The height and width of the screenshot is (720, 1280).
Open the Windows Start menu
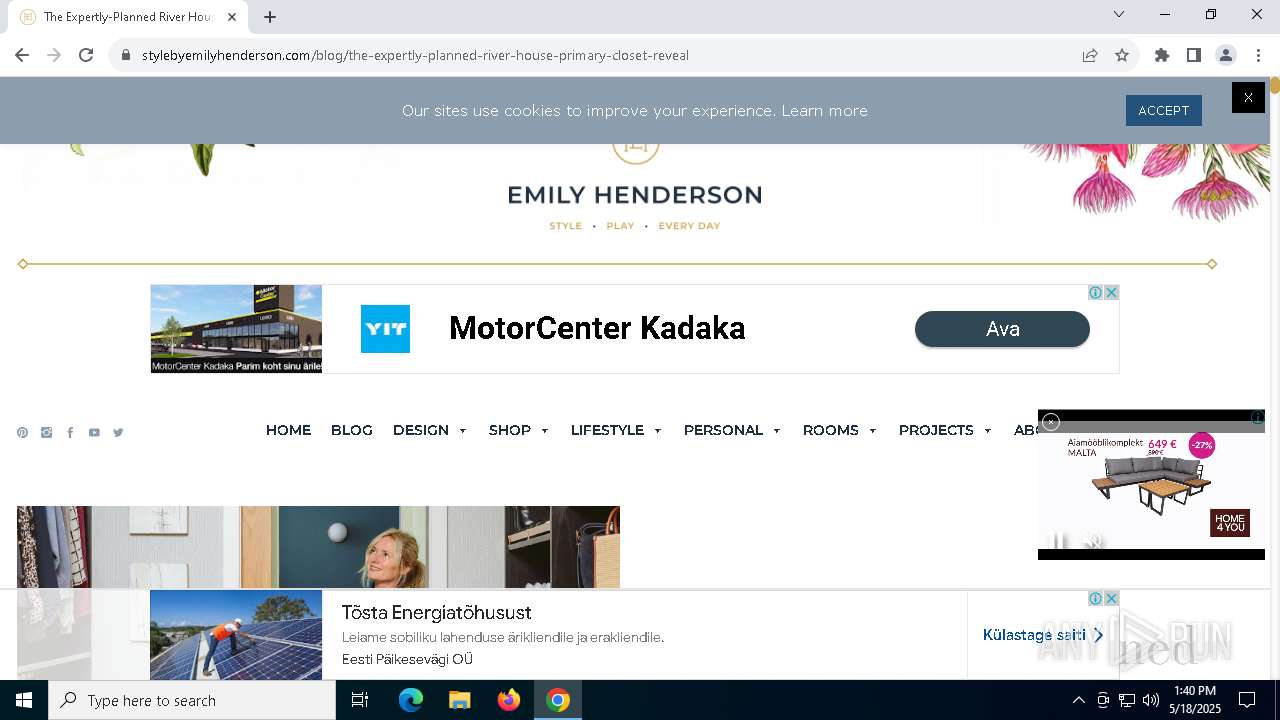tap(24, 700)
